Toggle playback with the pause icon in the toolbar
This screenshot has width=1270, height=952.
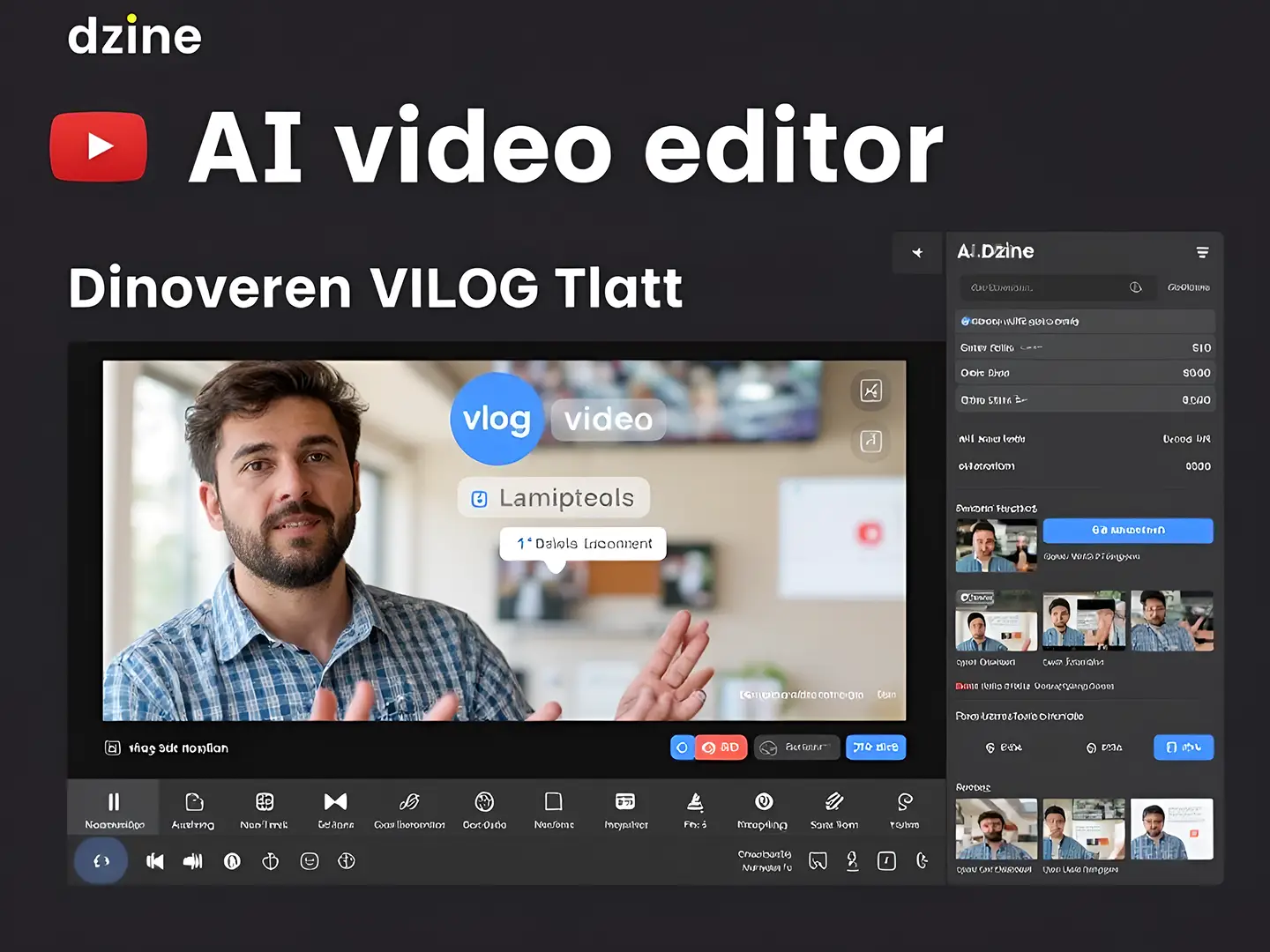tap(113, 800)
